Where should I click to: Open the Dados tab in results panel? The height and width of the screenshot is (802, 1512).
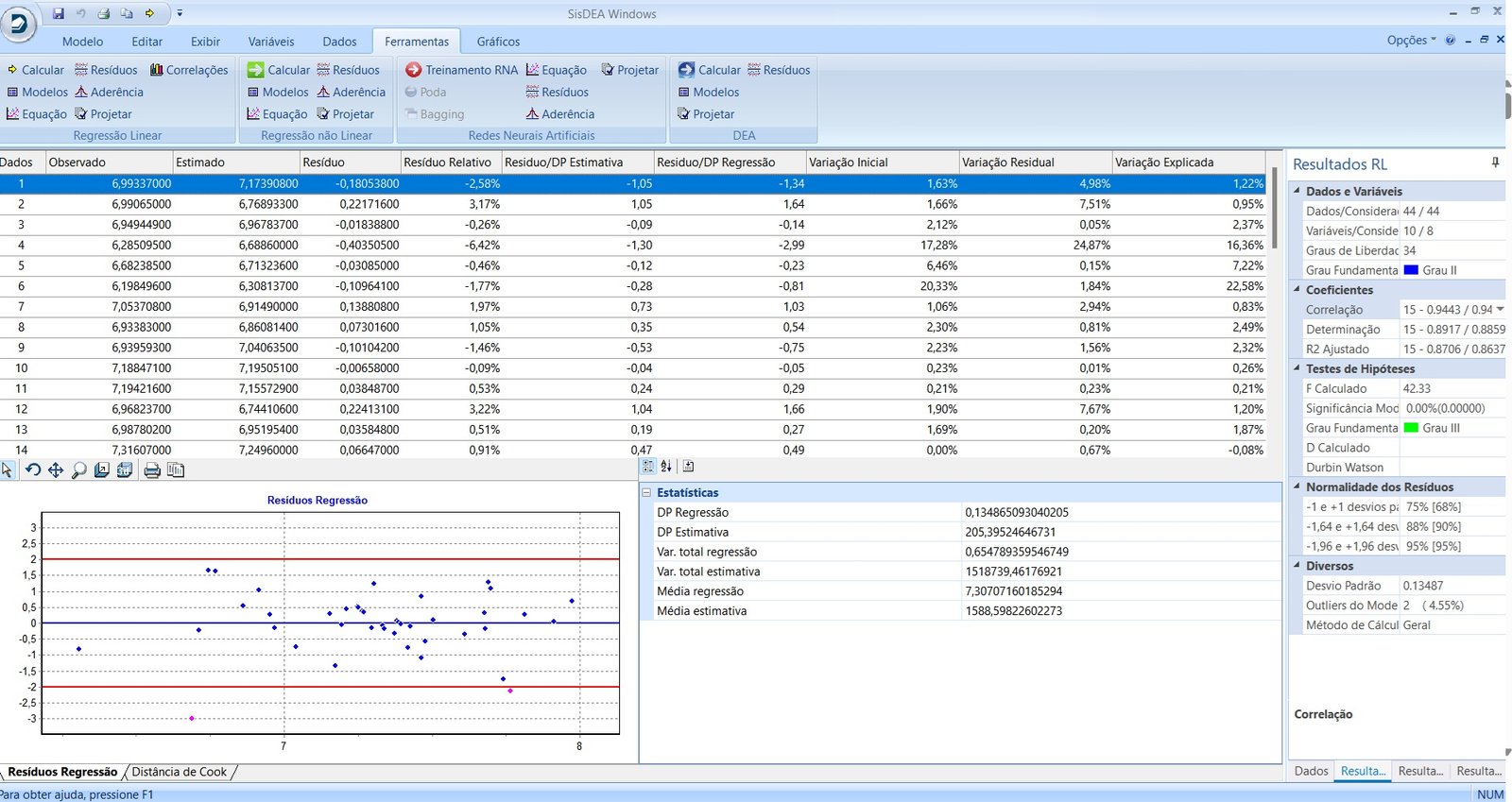1311,771
